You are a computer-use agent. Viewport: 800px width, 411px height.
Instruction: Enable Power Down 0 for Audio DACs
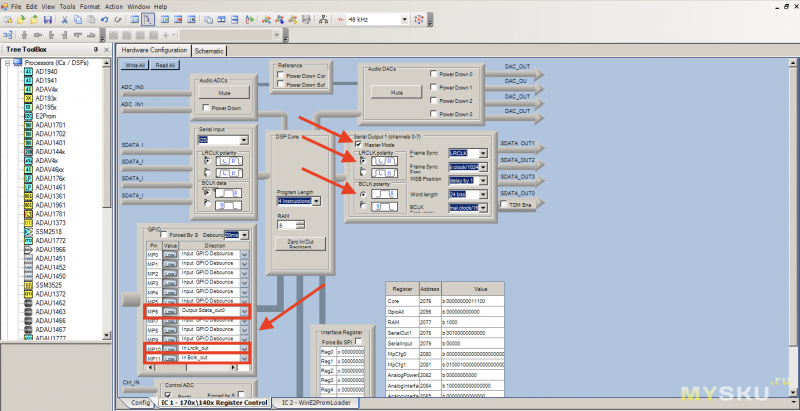click(432, 74)
